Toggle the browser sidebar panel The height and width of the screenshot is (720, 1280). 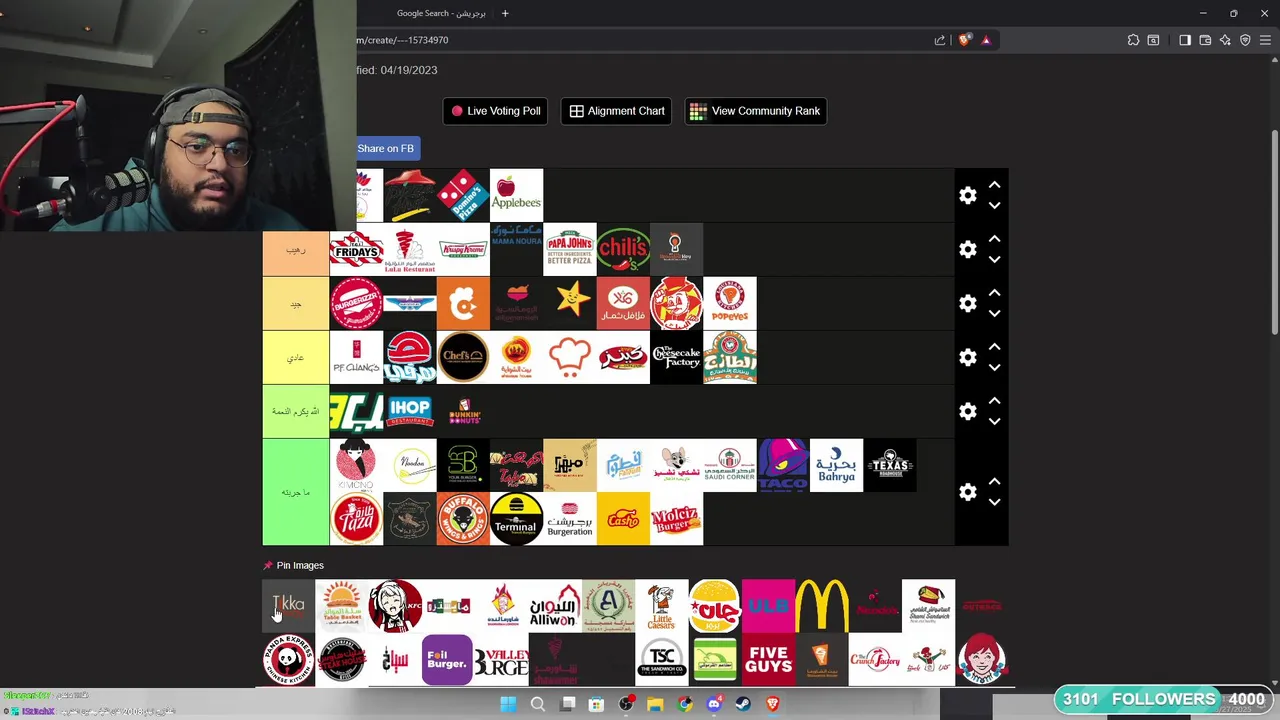(x=1185, y=40)
